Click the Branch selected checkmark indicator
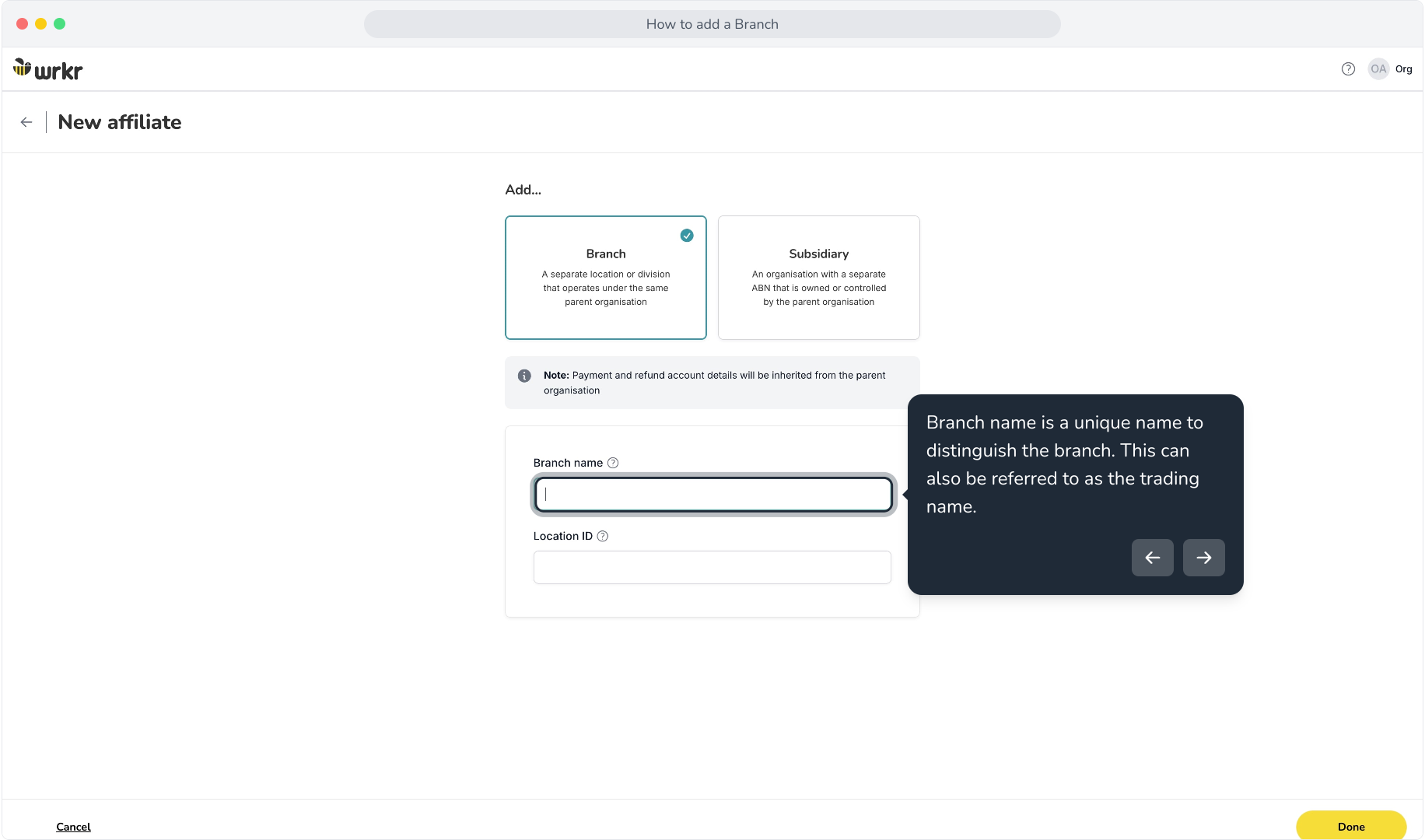 687,236
